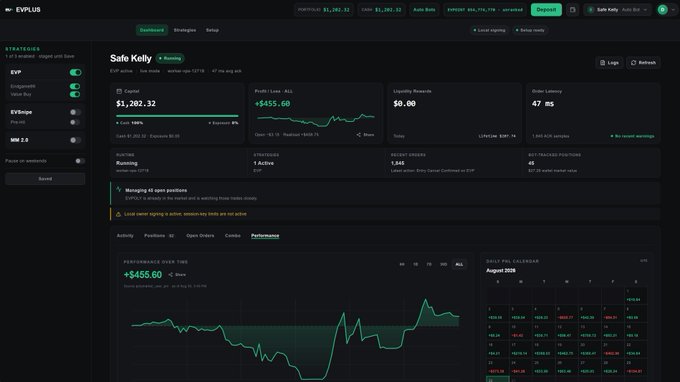Select the Activity tab
680x382 pixels.
coord(125,236)
